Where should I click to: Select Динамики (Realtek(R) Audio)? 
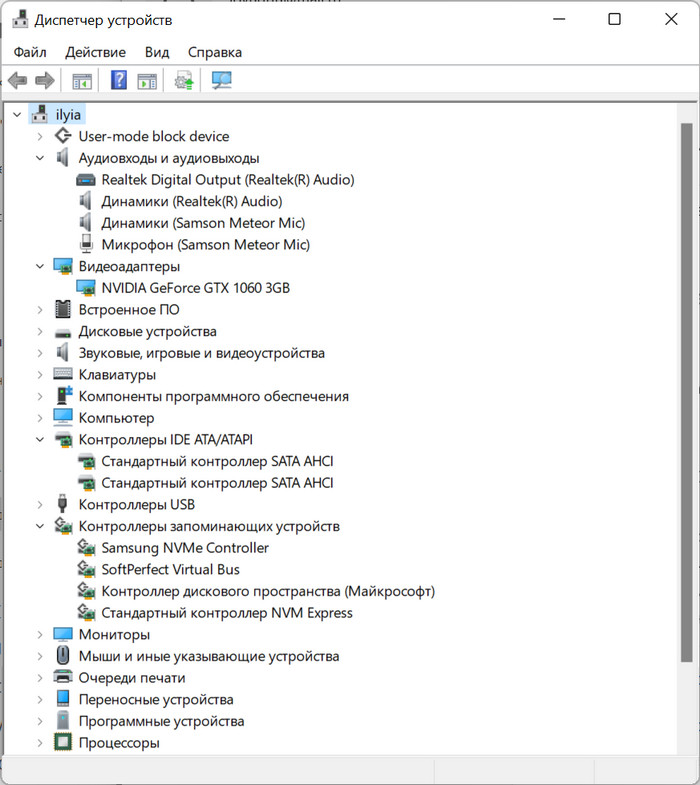pyautogui.click(x=192, y=201)
